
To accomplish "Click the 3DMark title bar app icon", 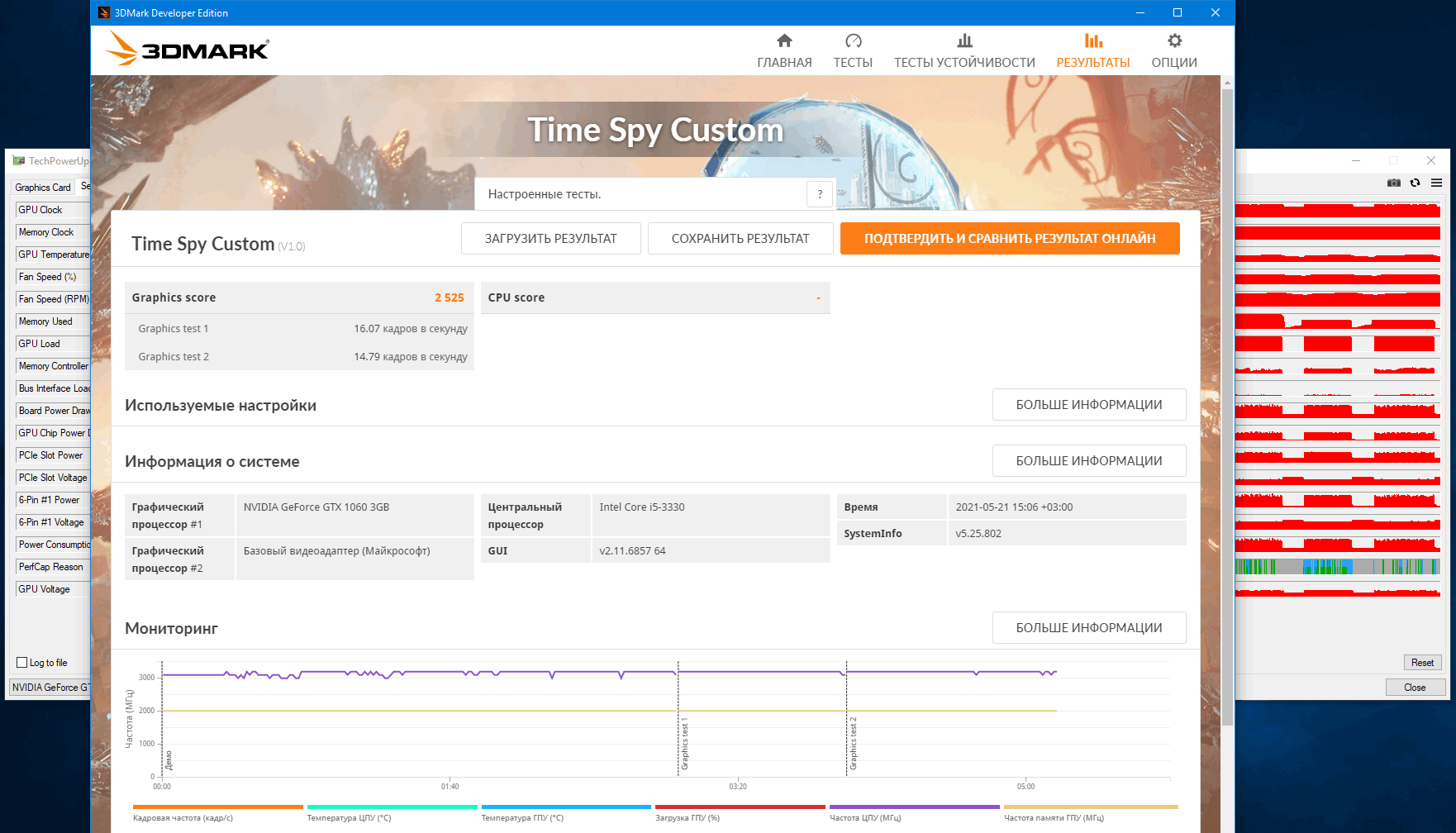I will click(104, 12).
